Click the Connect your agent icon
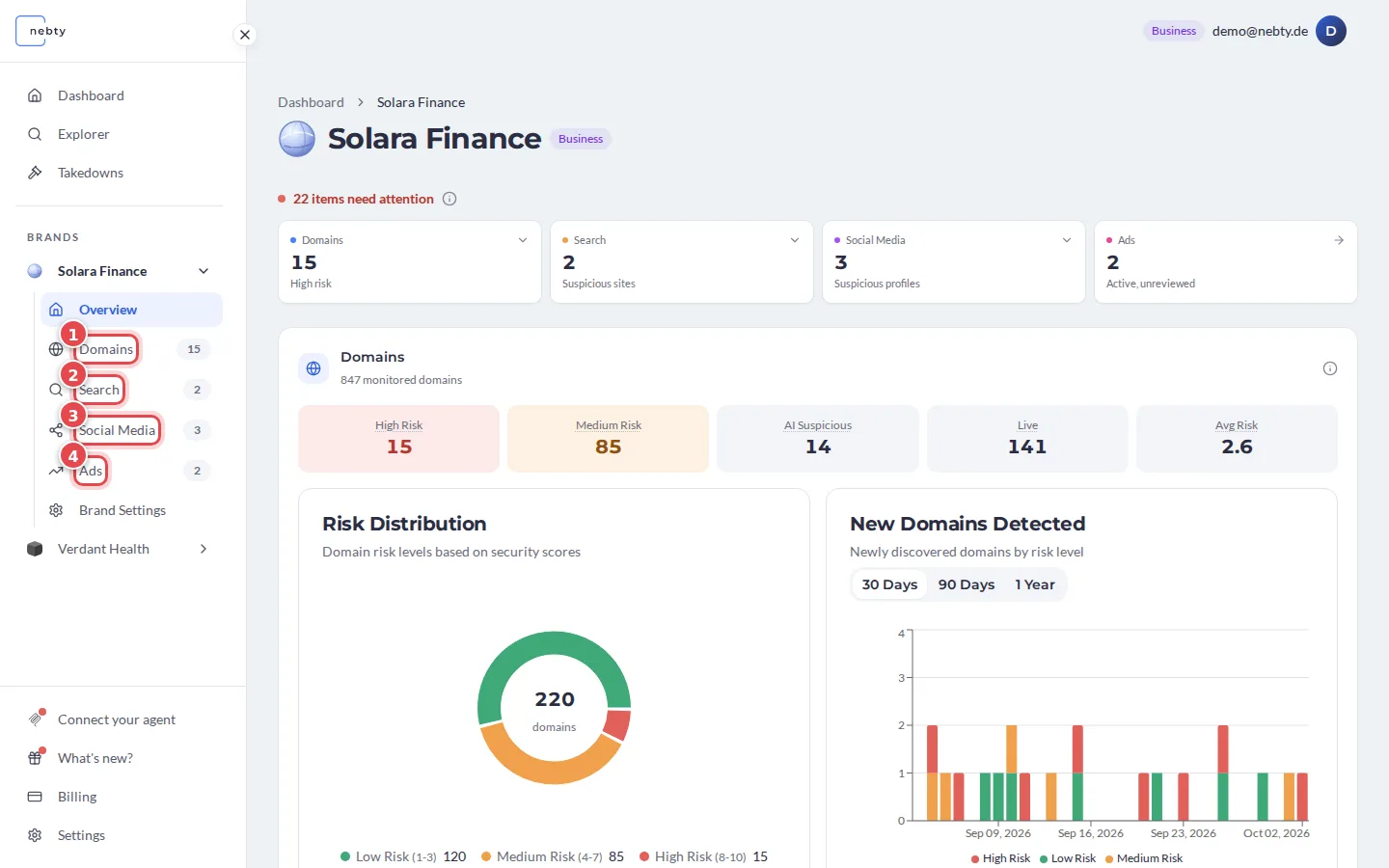This screenshot has height=868, width=1389. click(36, 719)
